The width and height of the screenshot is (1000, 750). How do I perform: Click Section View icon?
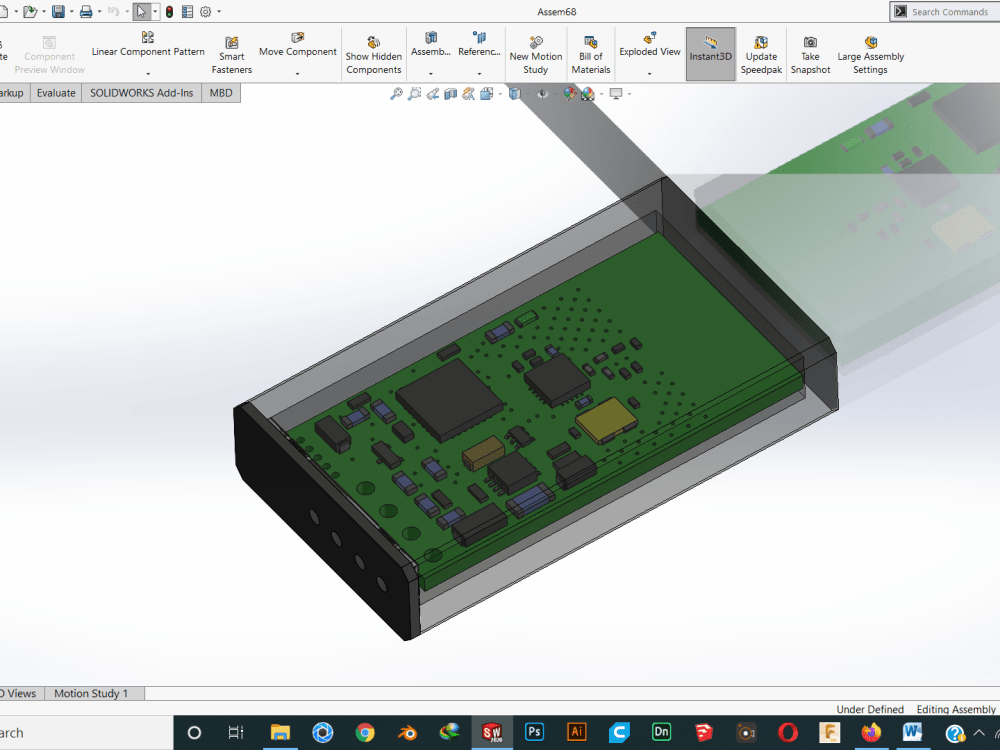(x=450, y=94)
